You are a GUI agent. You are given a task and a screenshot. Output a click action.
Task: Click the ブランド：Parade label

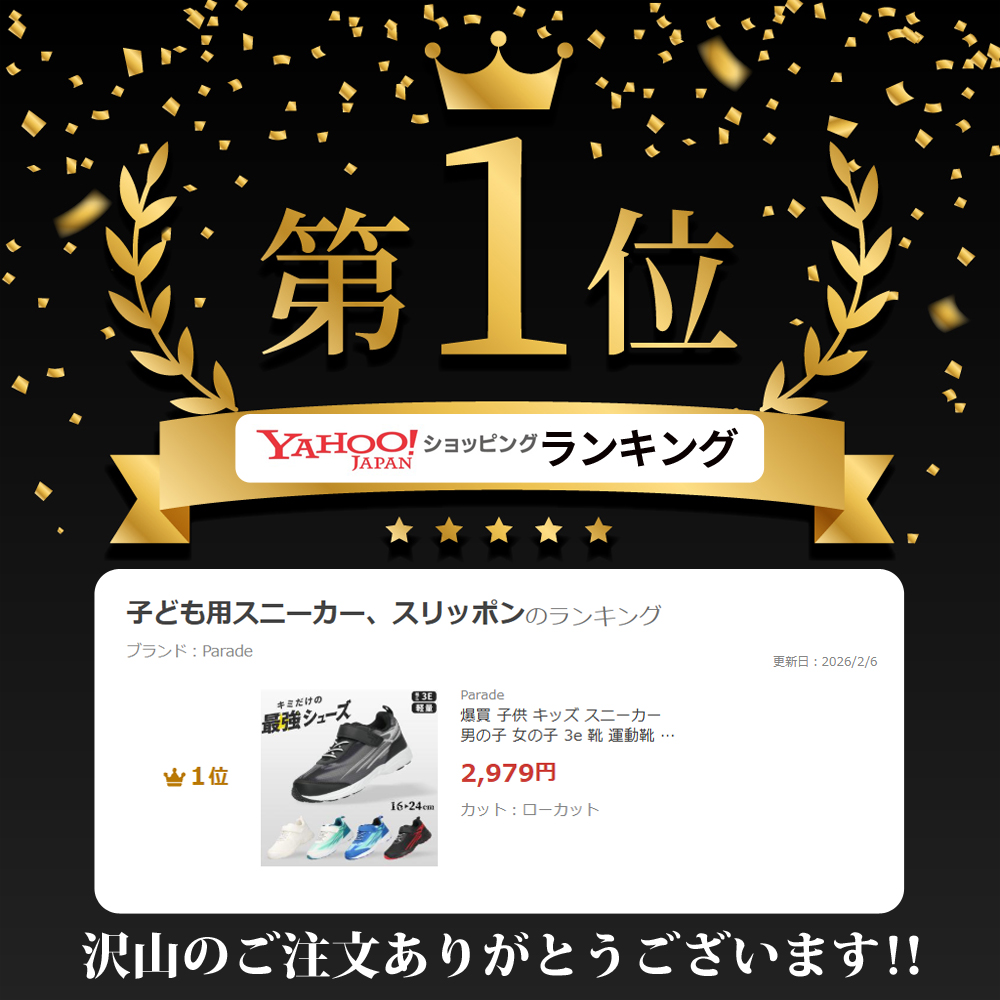coord(189,651)
